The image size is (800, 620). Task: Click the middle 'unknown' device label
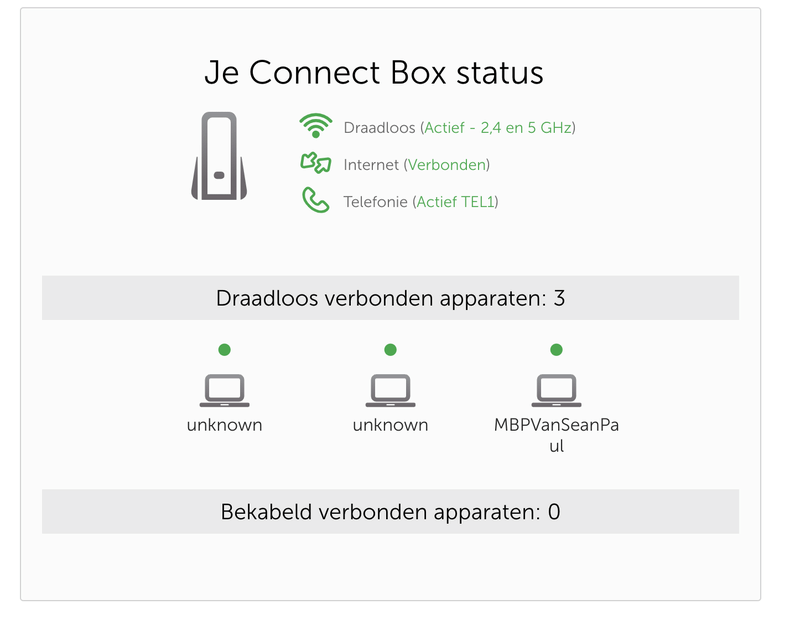390,425
